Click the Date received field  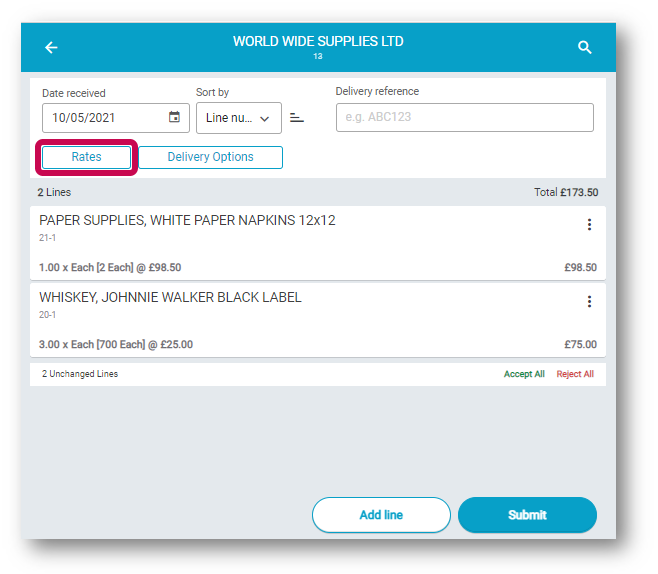tap(116, 118)
